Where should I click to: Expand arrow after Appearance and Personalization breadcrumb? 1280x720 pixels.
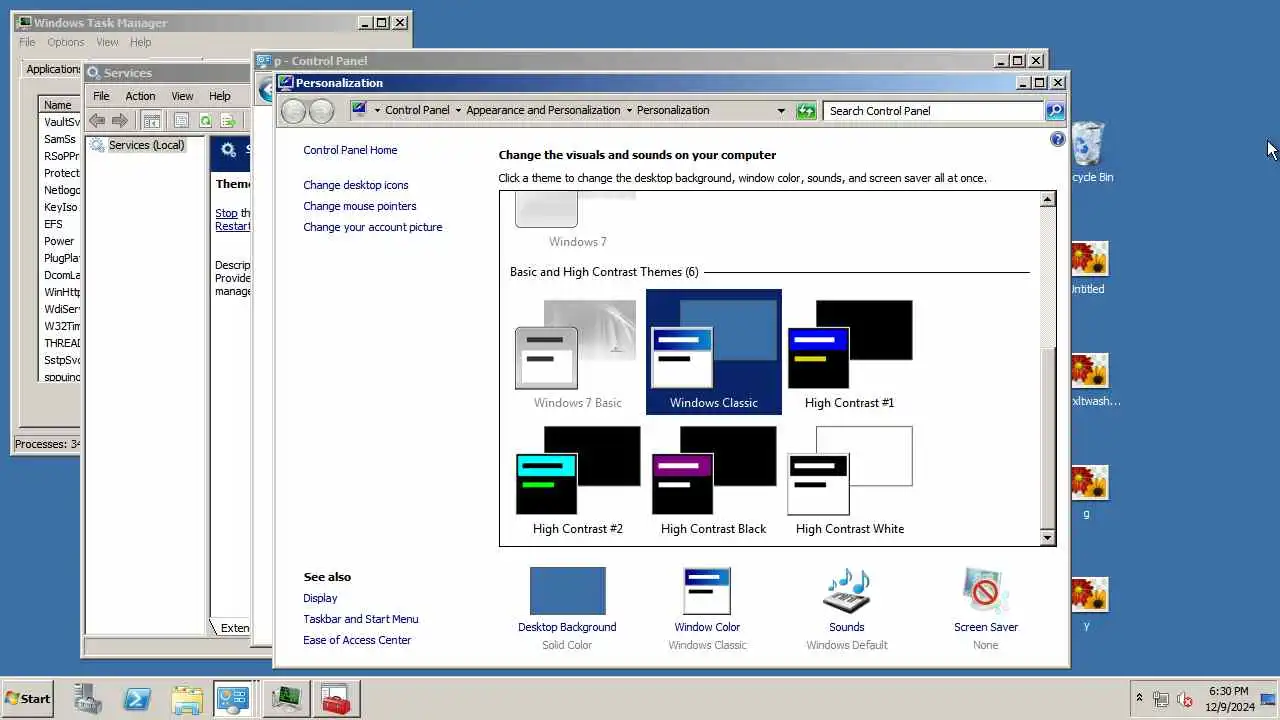pos(629,111)
